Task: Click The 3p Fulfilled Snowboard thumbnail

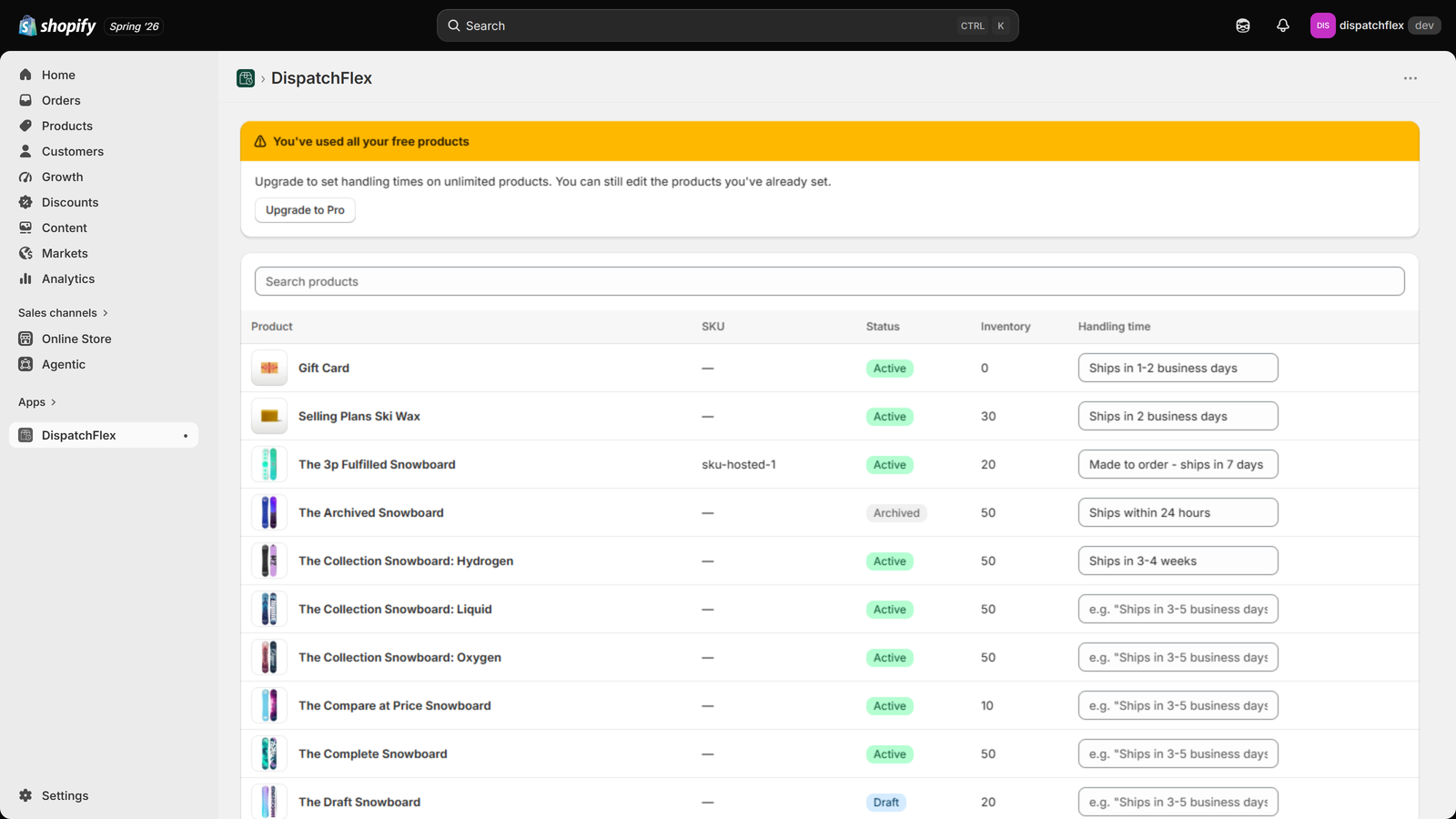Action: pos(269,464)
